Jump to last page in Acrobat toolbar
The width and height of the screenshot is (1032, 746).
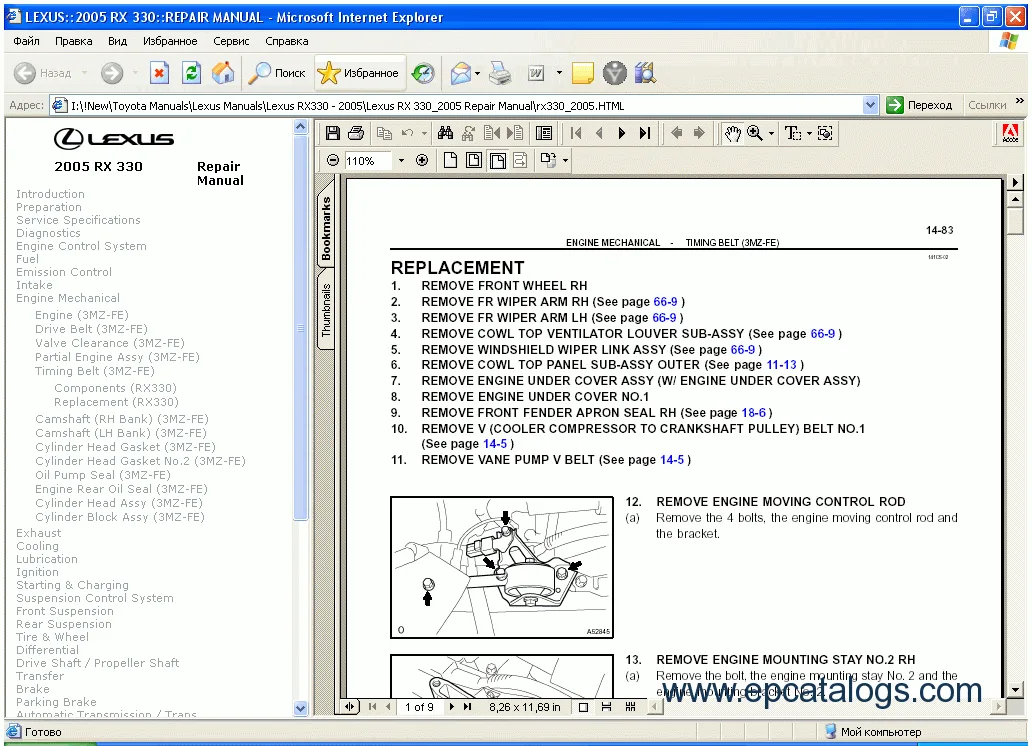(645, 134)
